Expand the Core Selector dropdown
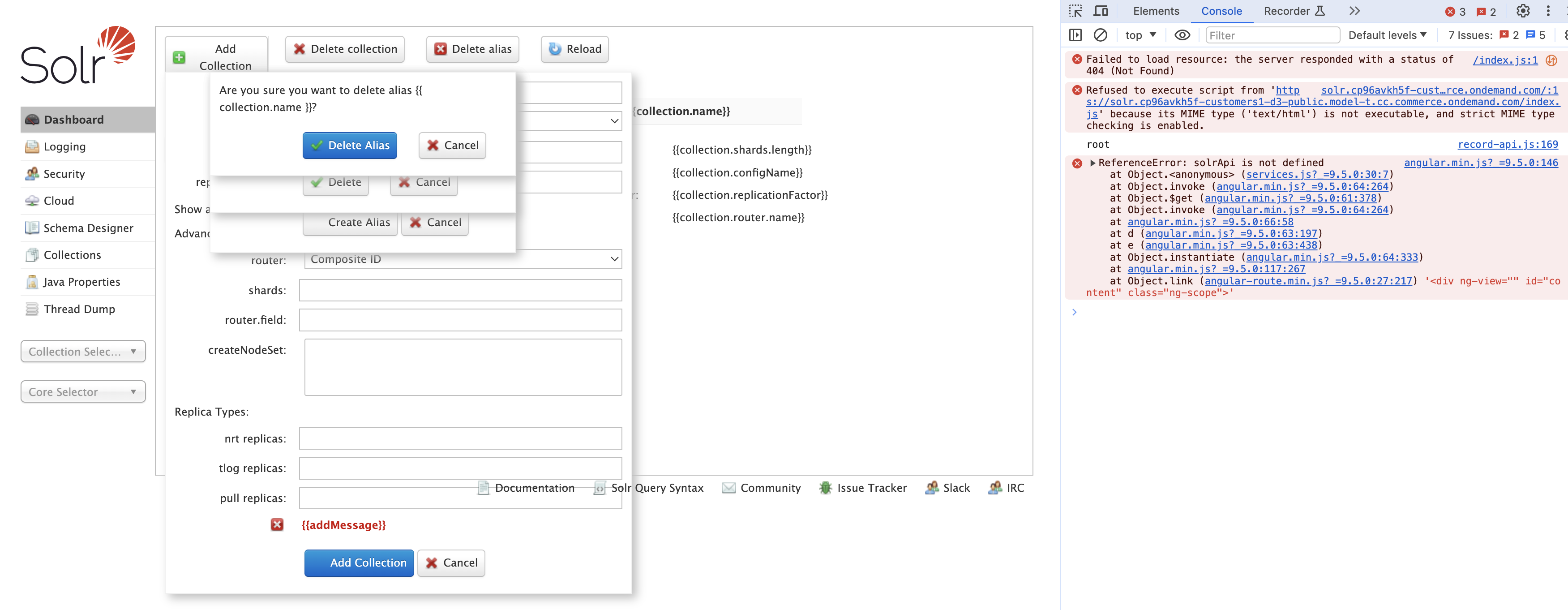 (x=83, y=391)
